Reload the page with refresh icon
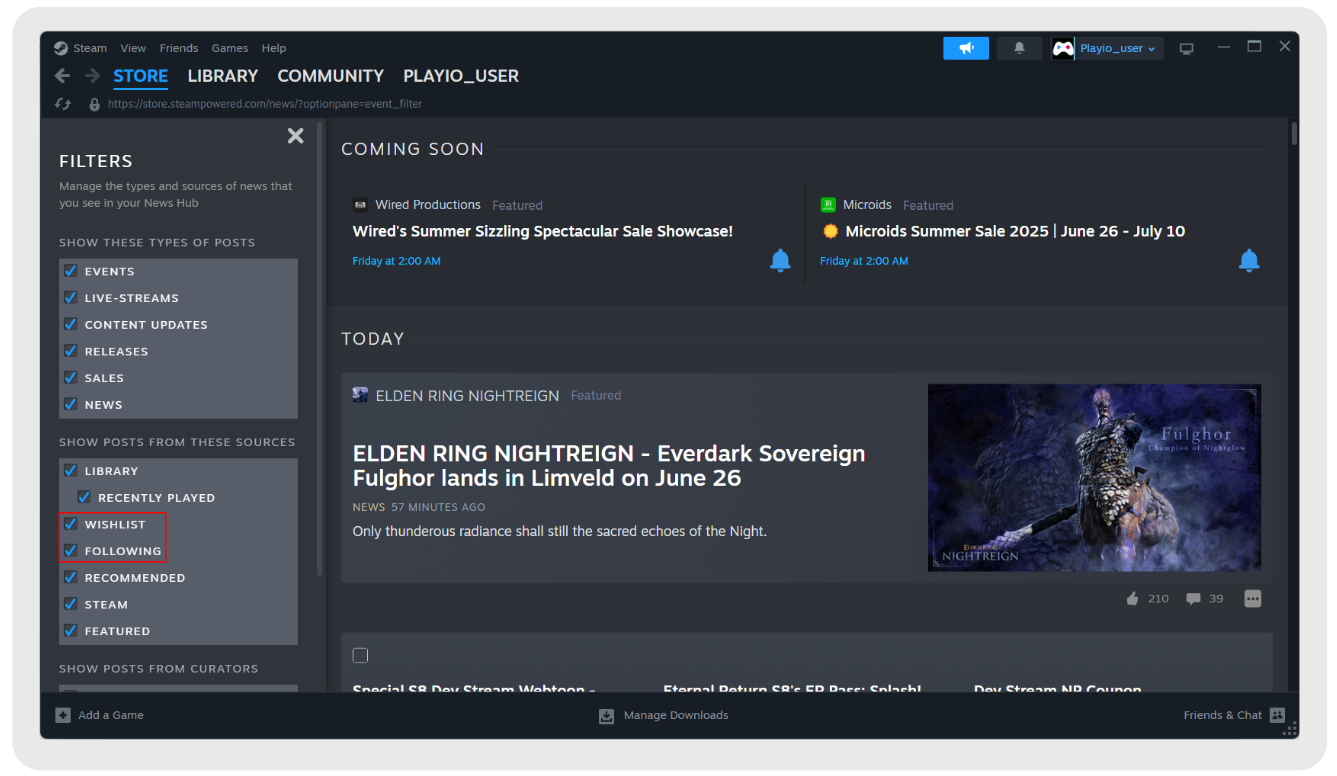 click(63, 104)
